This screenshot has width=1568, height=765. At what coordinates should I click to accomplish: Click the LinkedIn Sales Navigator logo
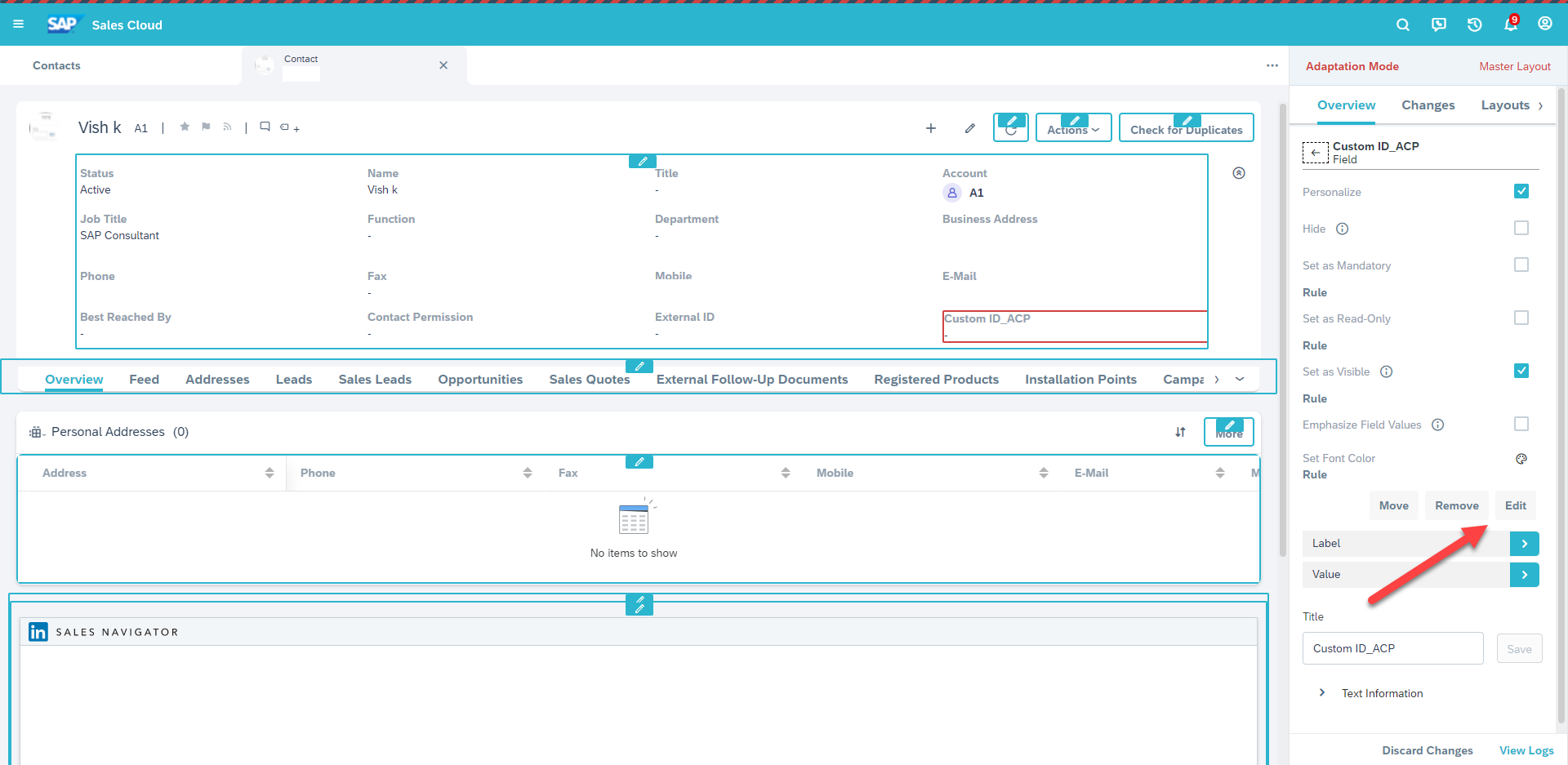[x=38, y=632]
